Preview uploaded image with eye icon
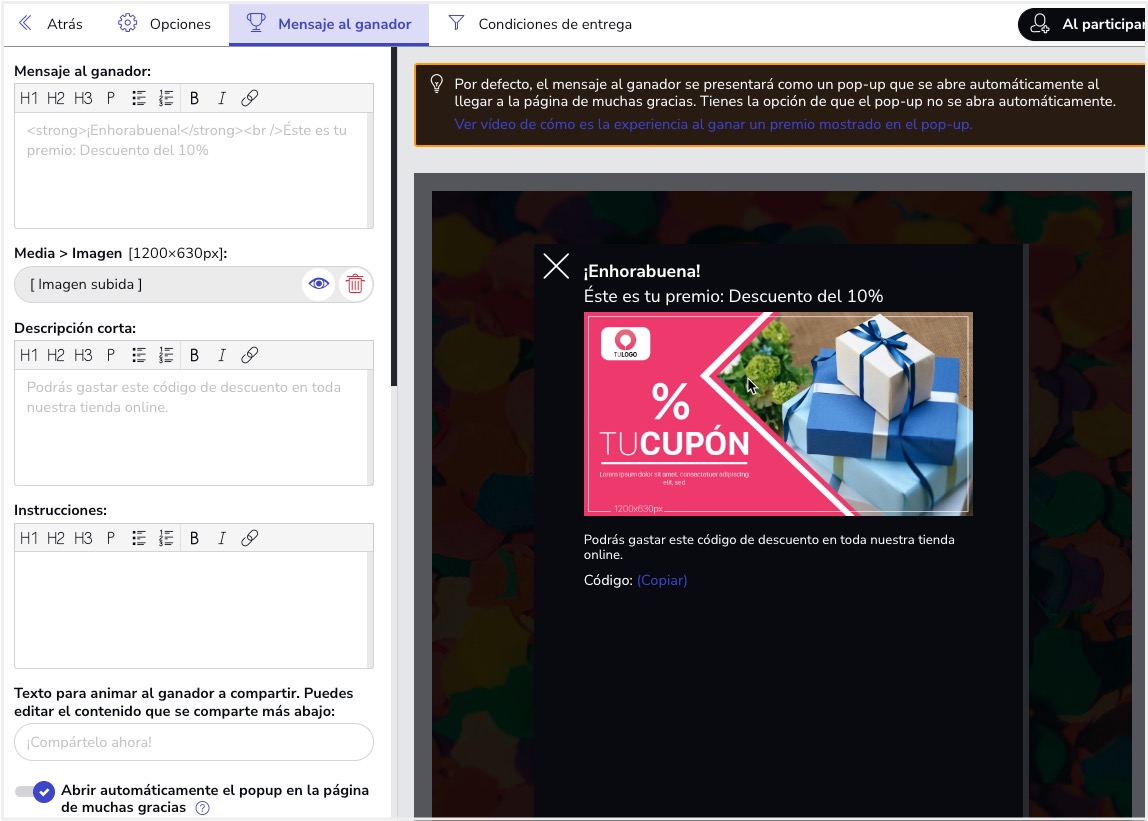Viewport: 1148px width, 821px height. 319,284
